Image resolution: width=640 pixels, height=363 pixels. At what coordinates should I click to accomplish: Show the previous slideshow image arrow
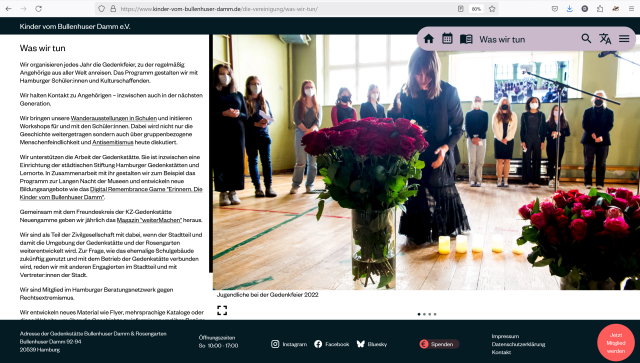[x=221, y=177]
